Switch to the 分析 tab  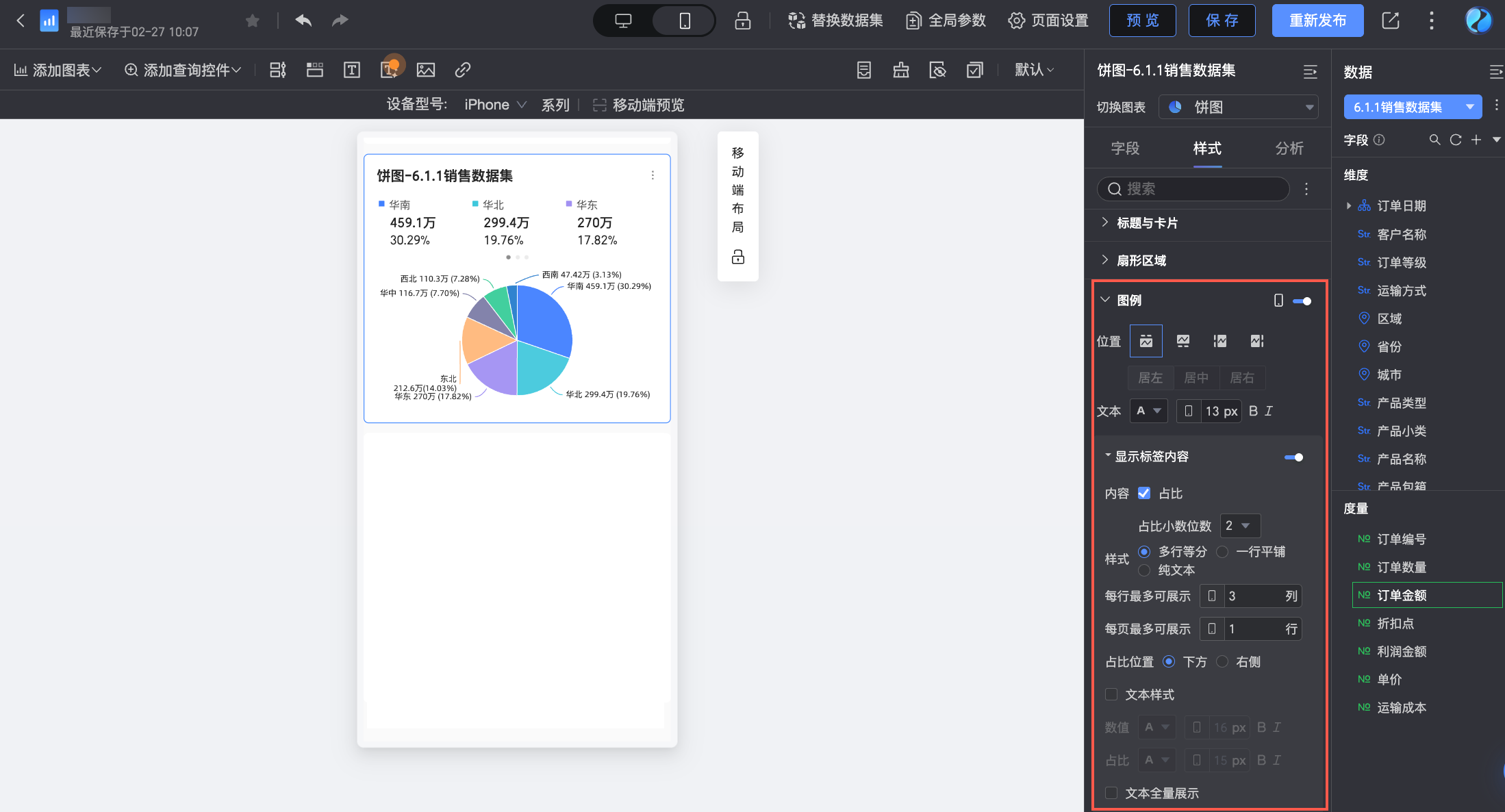pos(1289,148)
